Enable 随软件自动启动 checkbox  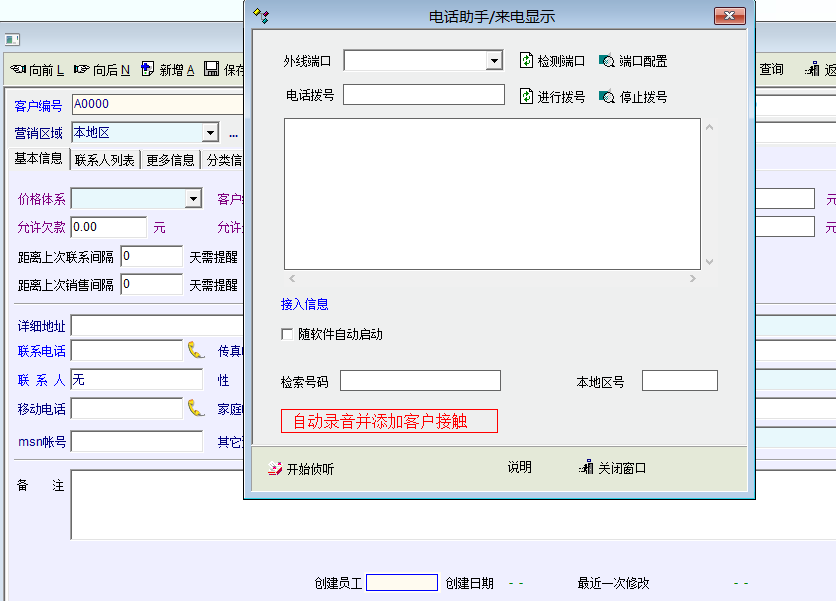coord(288,334)
